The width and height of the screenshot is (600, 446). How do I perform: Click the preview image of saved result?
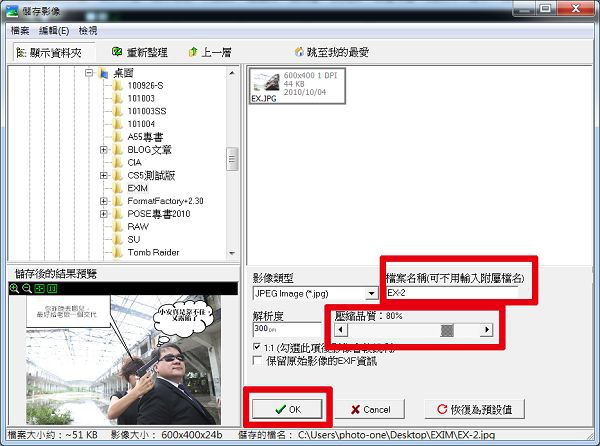click(123, 360)
